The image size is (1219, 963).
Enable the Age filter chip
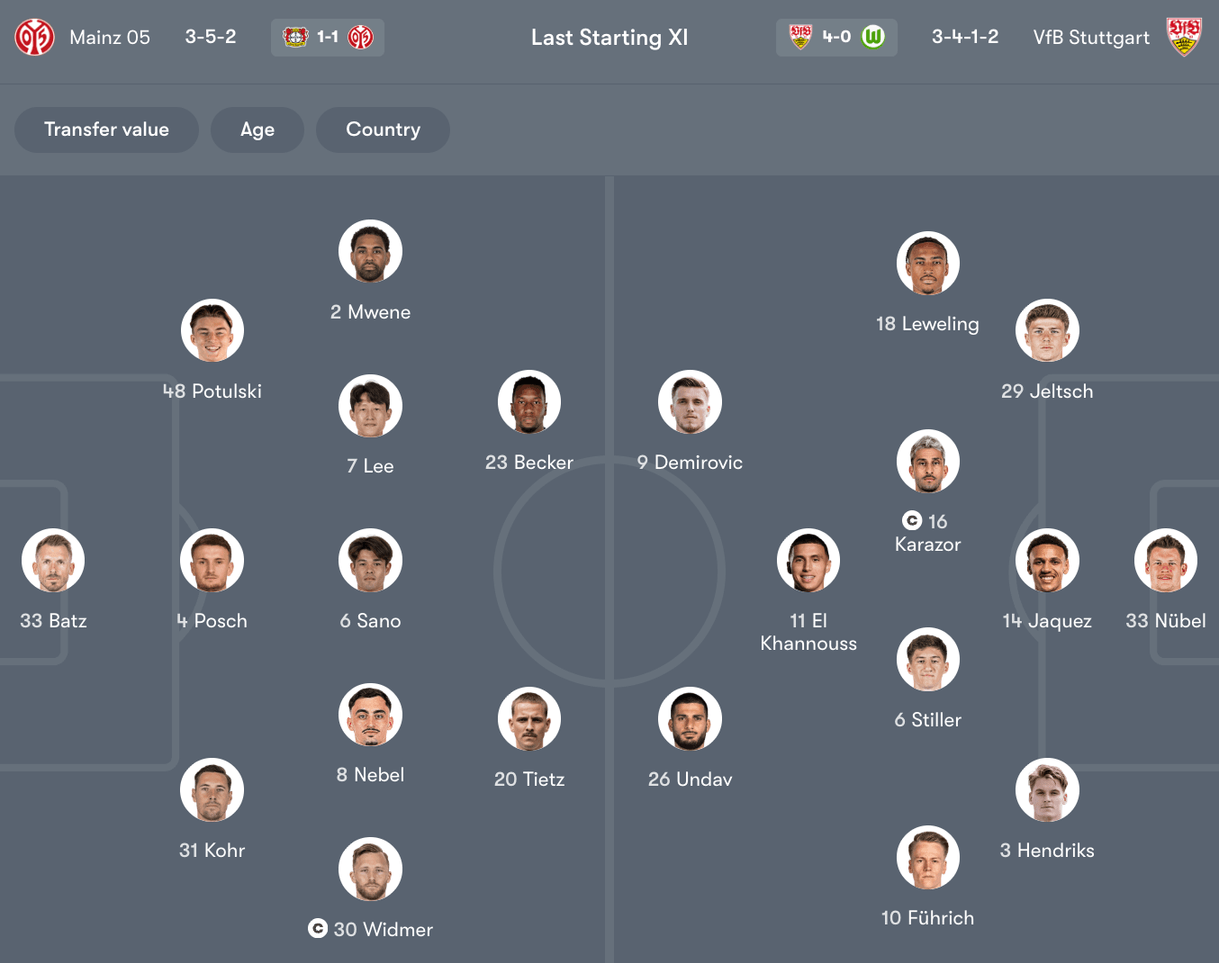pyautogui.click(x=257, y=130)
